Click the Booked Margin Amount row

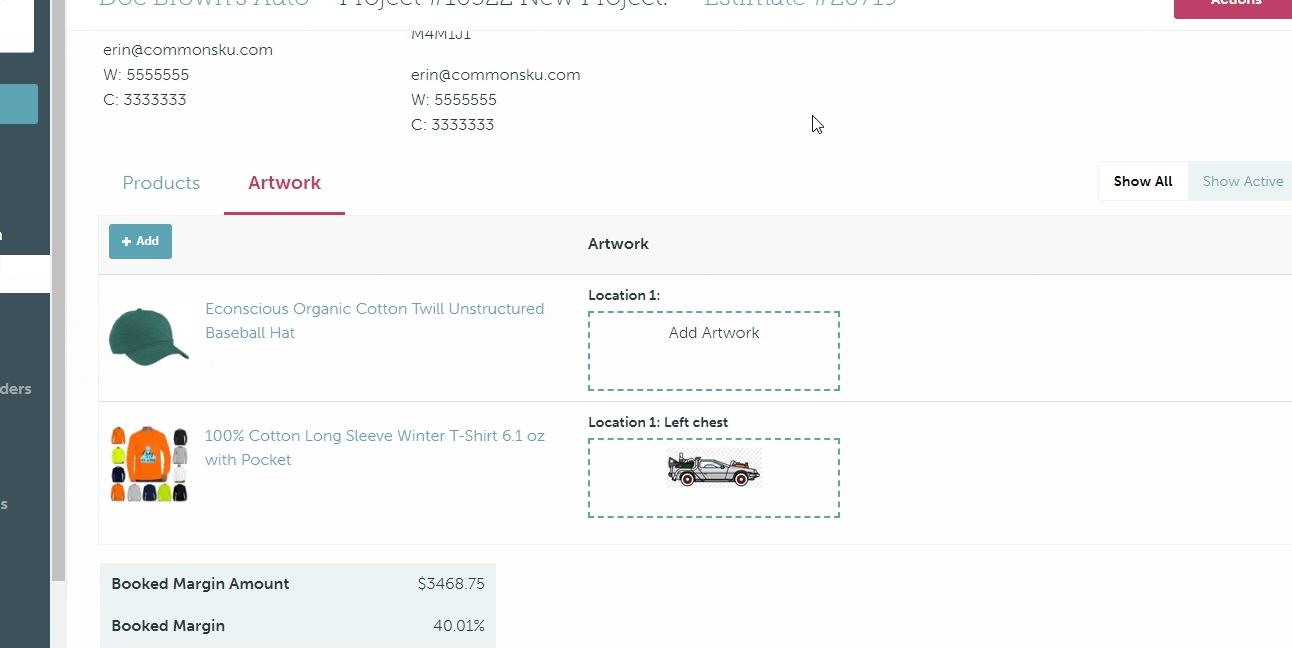click(x=297, y=584)
